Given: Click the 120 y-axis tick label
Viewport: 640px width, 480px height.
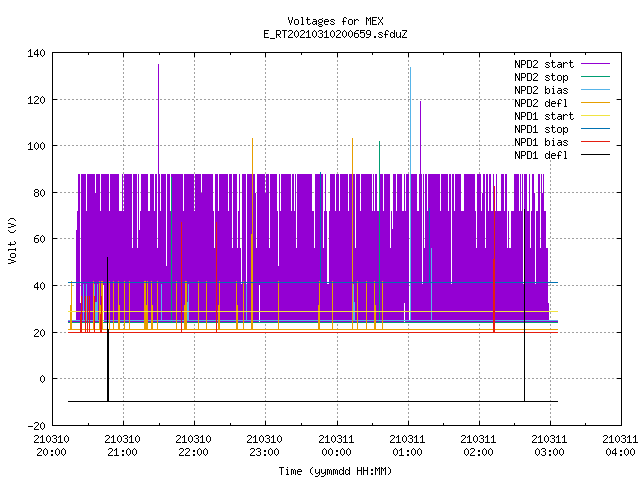Looking at the screenshot, I should click(x=36, y=100).
